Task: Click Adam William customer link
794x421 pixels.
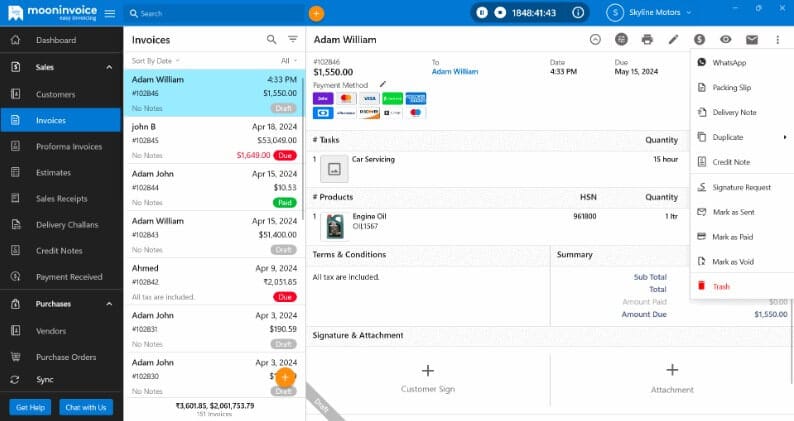Action: (455, 72)
